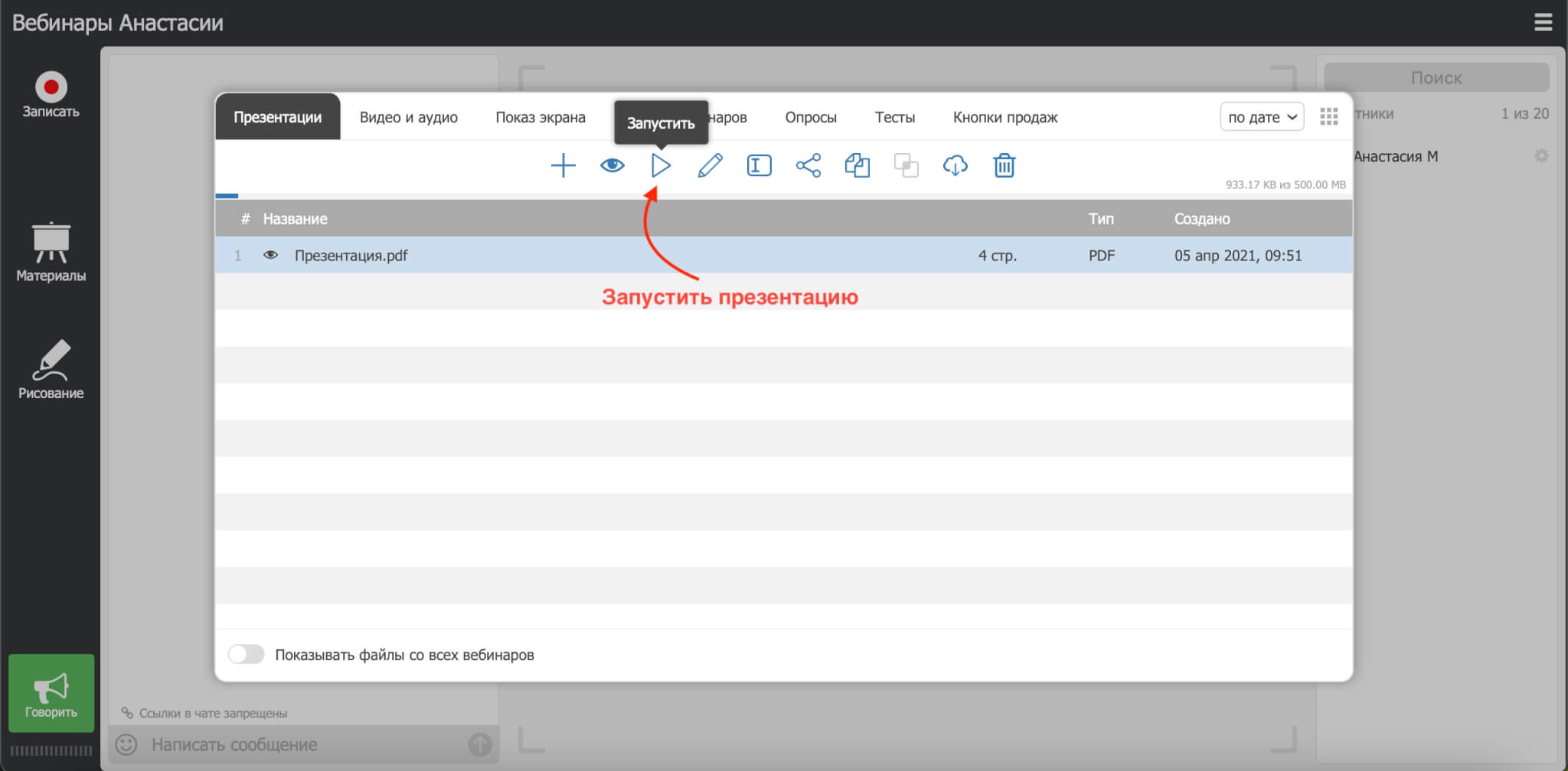Click the PDF type cell
This screenshot has height=771, width=1568.
click(x=1102, y=256)
